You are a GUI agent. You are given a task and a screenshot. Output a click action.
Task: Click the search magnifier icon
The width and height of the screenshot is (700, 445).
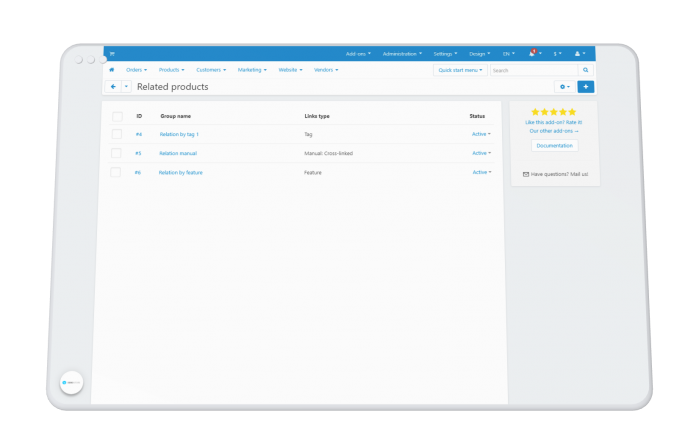585,70
